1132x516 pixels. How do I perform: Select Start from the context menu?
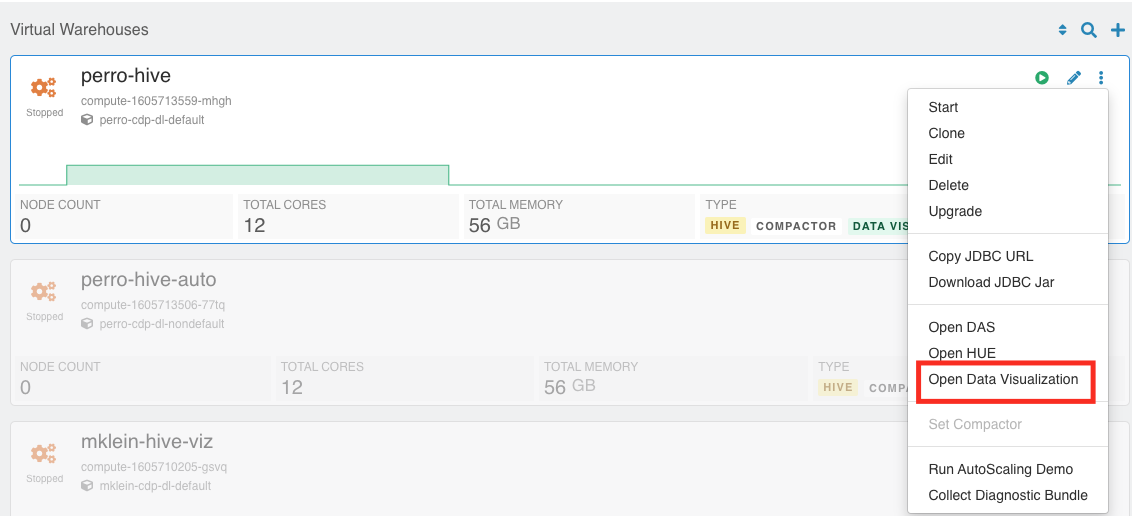click(x=943, y=107)
